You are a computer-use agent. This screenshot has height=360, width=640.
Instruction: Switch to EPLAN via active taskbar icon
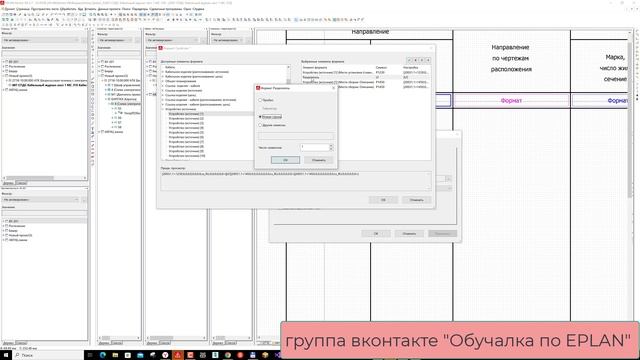tap(178, 355)
